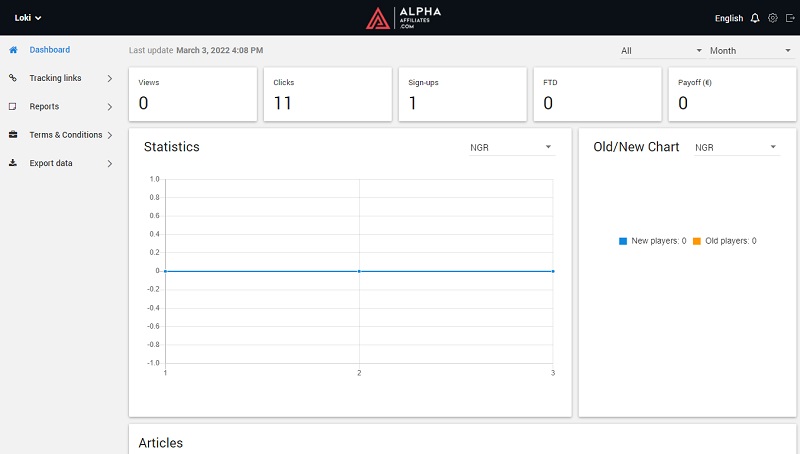Viewport: 800px width, 454px height.
Task: Toggle New players blue legend swatch
Action: click(623, 241)
